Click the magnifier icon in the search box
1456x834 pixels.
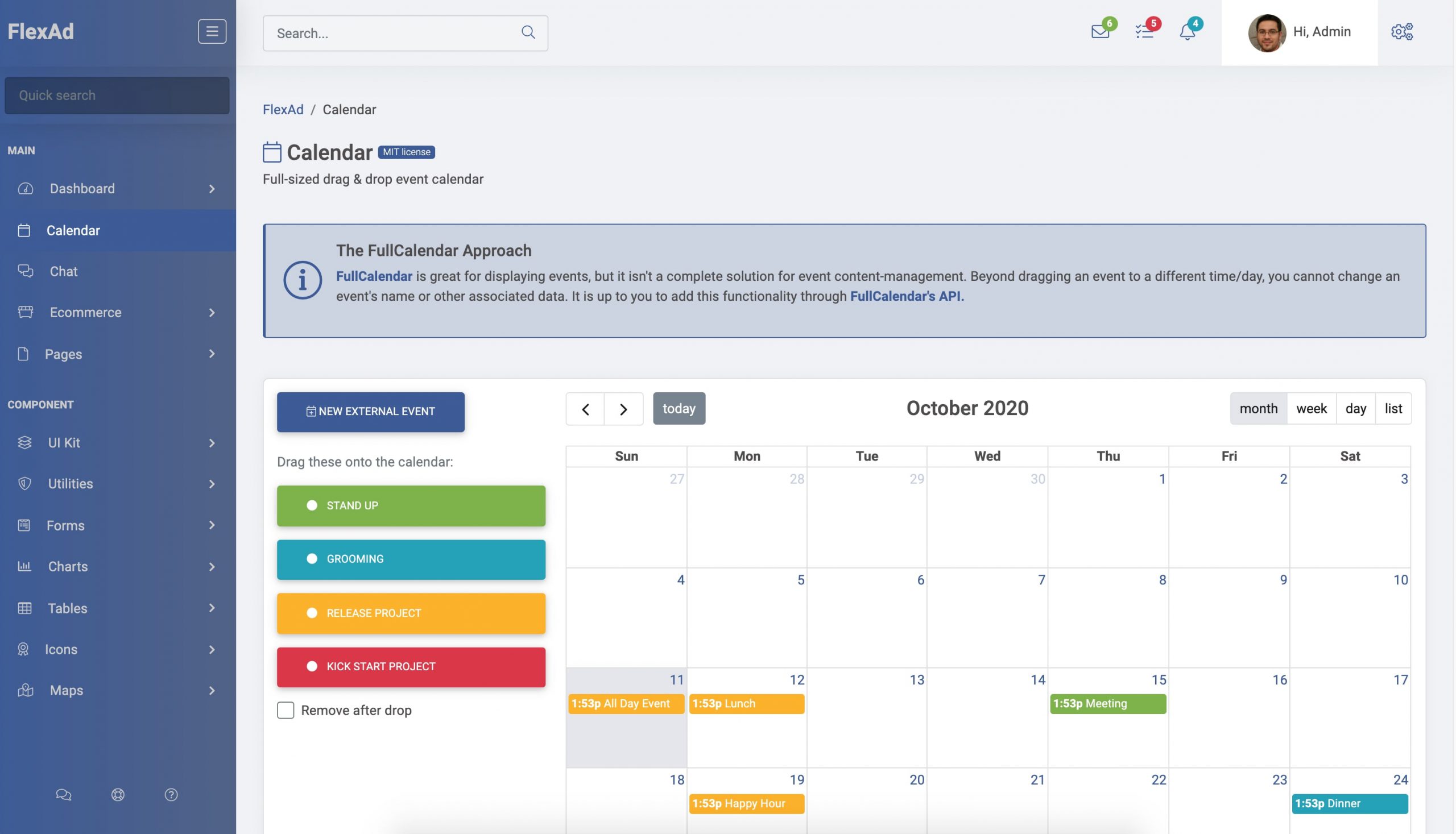point(528,32)
